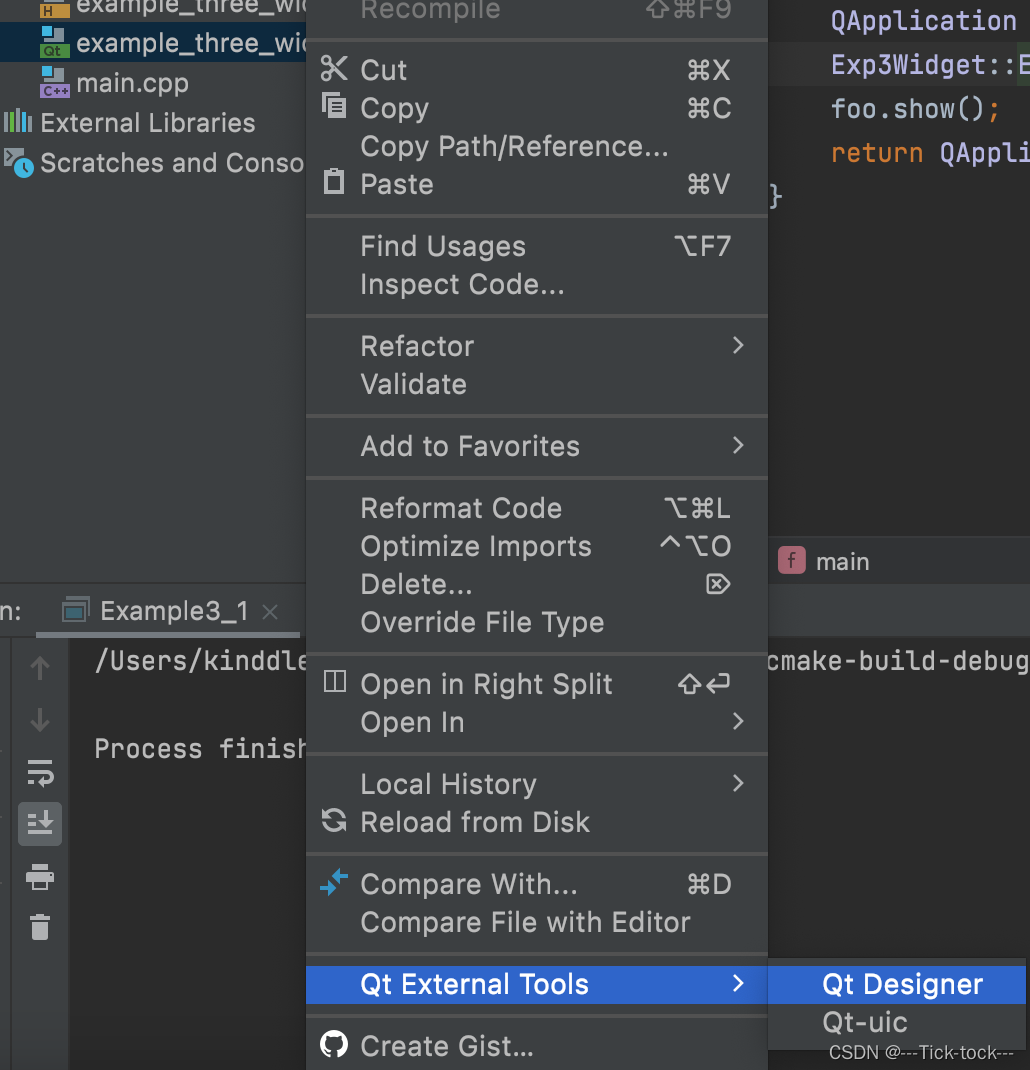Click the Copy icon in the context menu
The width and height of the screenshot is (1030, 1070).
(334, 108)
